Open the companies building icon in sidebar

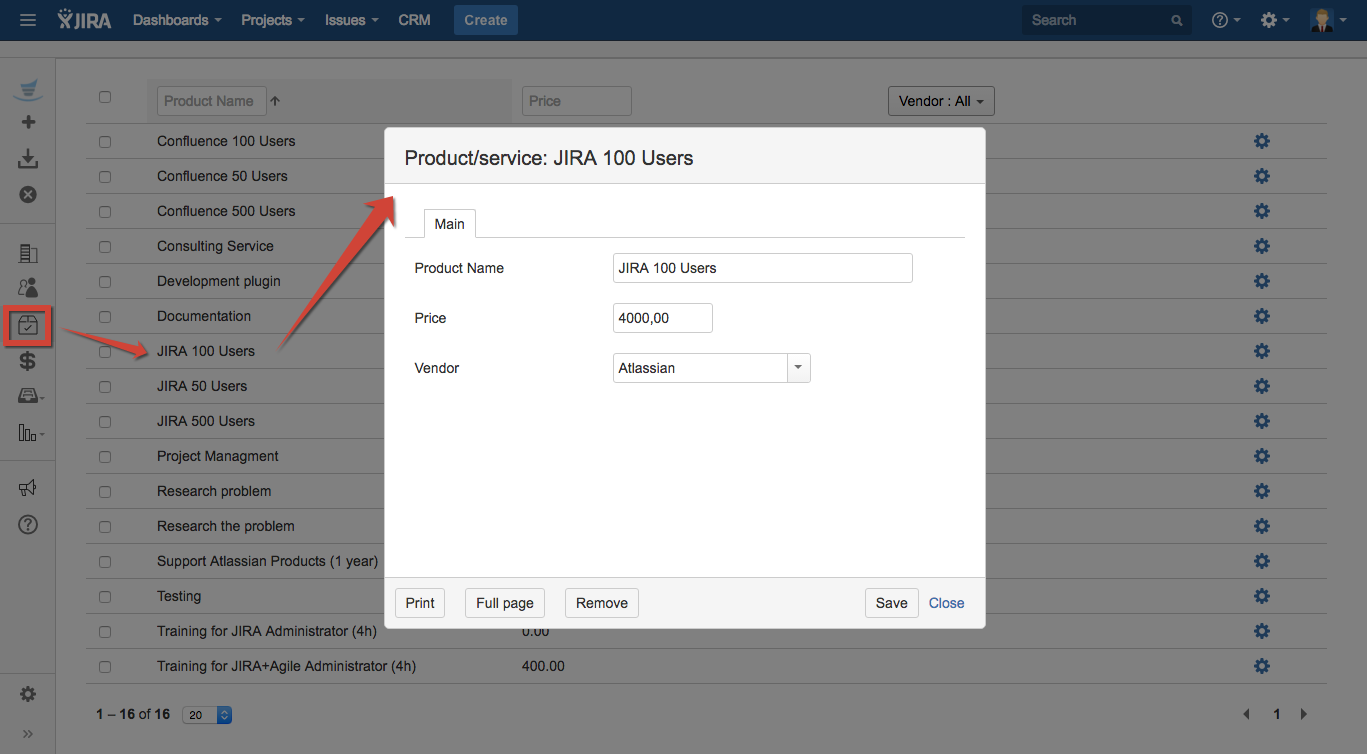coord(28,254)
